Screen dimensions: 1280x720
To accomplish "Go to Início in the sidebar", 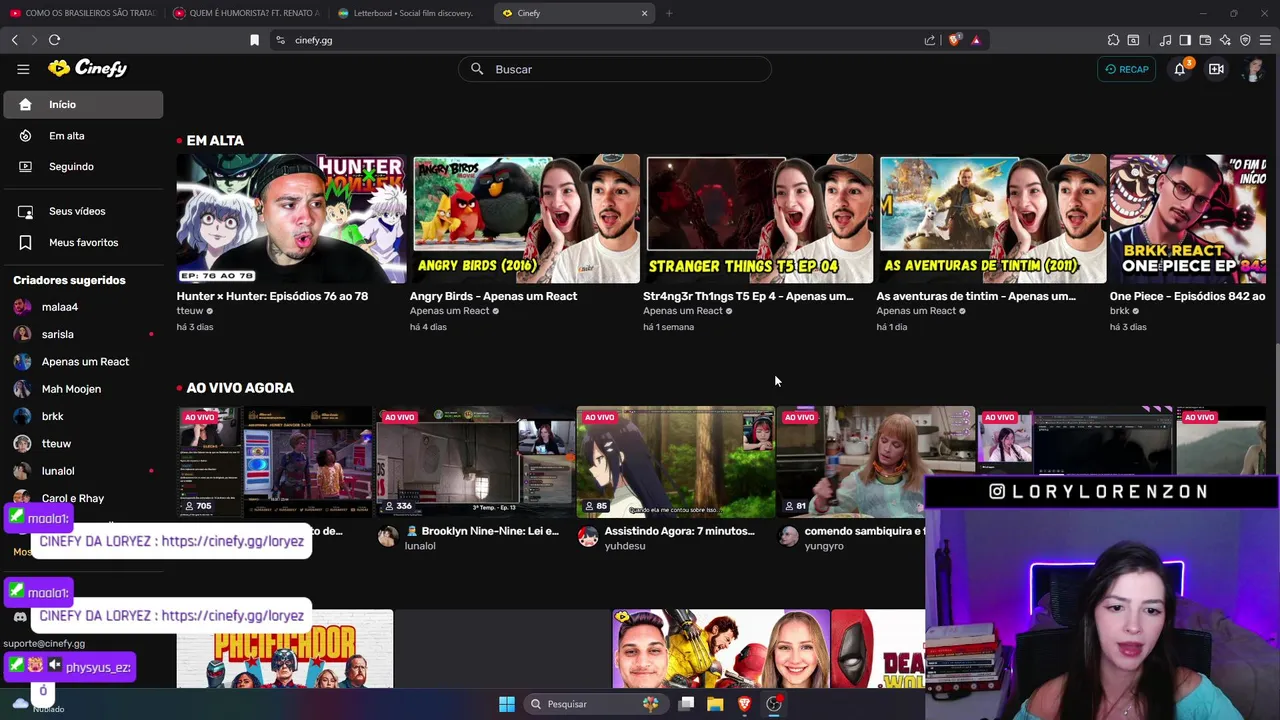I will (83, 104).
